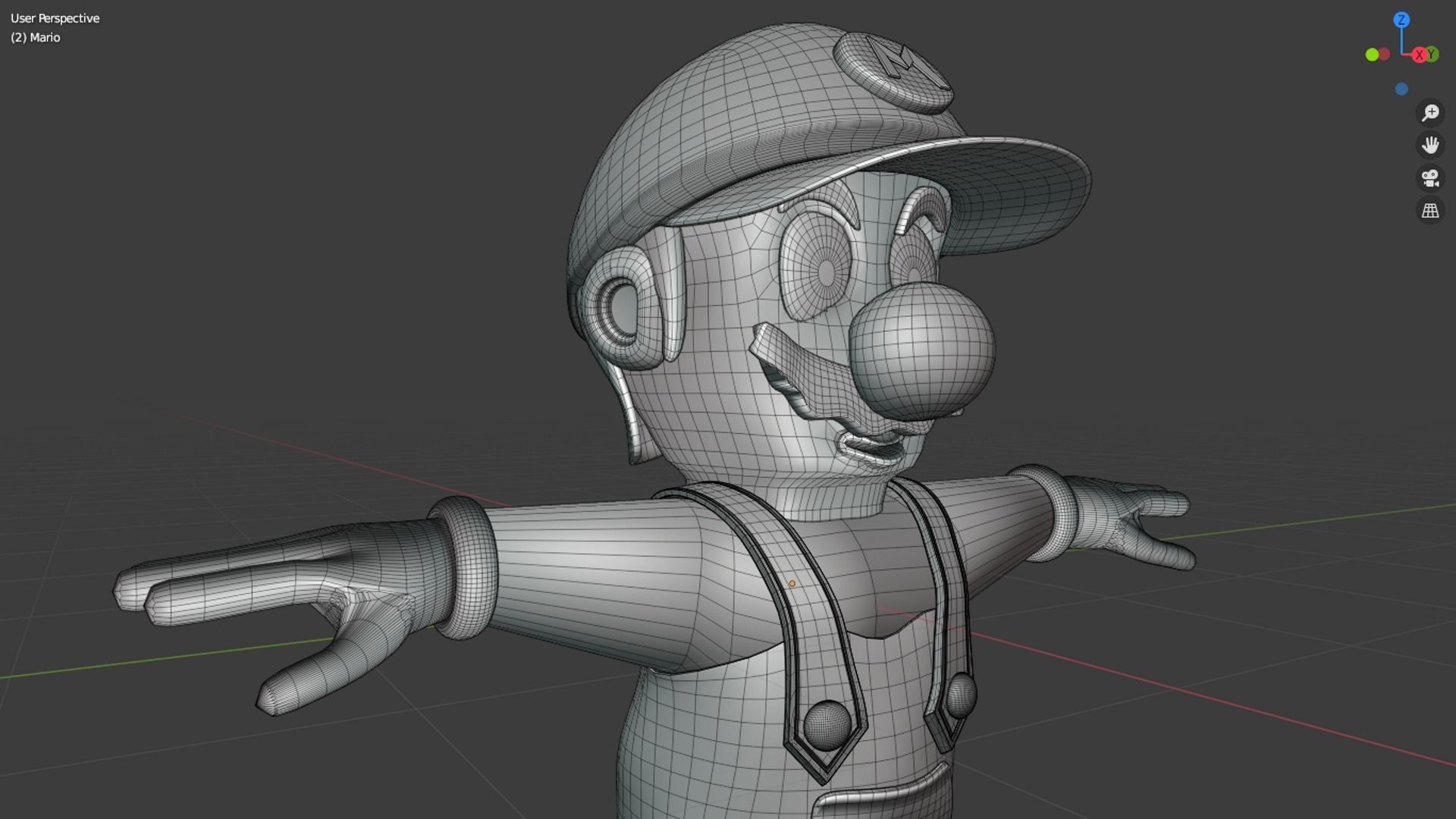
Task: Click the "(2) Mario" object name text
Action: [36, 37]
